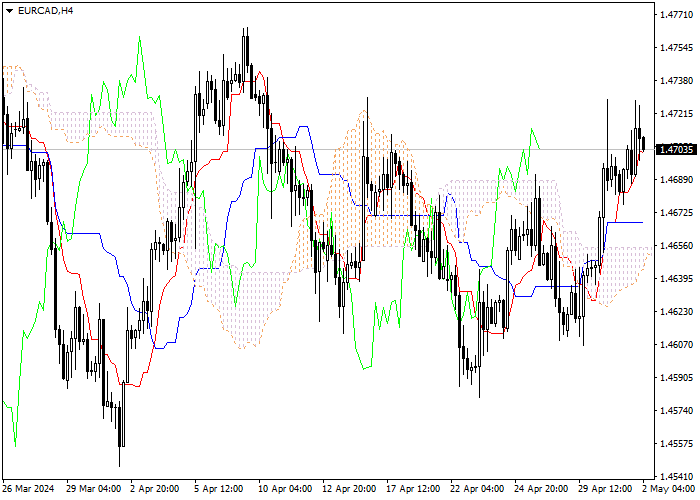Click price scale value 1.47545
Image resolution: width=700 pixels, height=500 pixels.
click(676, 48)
